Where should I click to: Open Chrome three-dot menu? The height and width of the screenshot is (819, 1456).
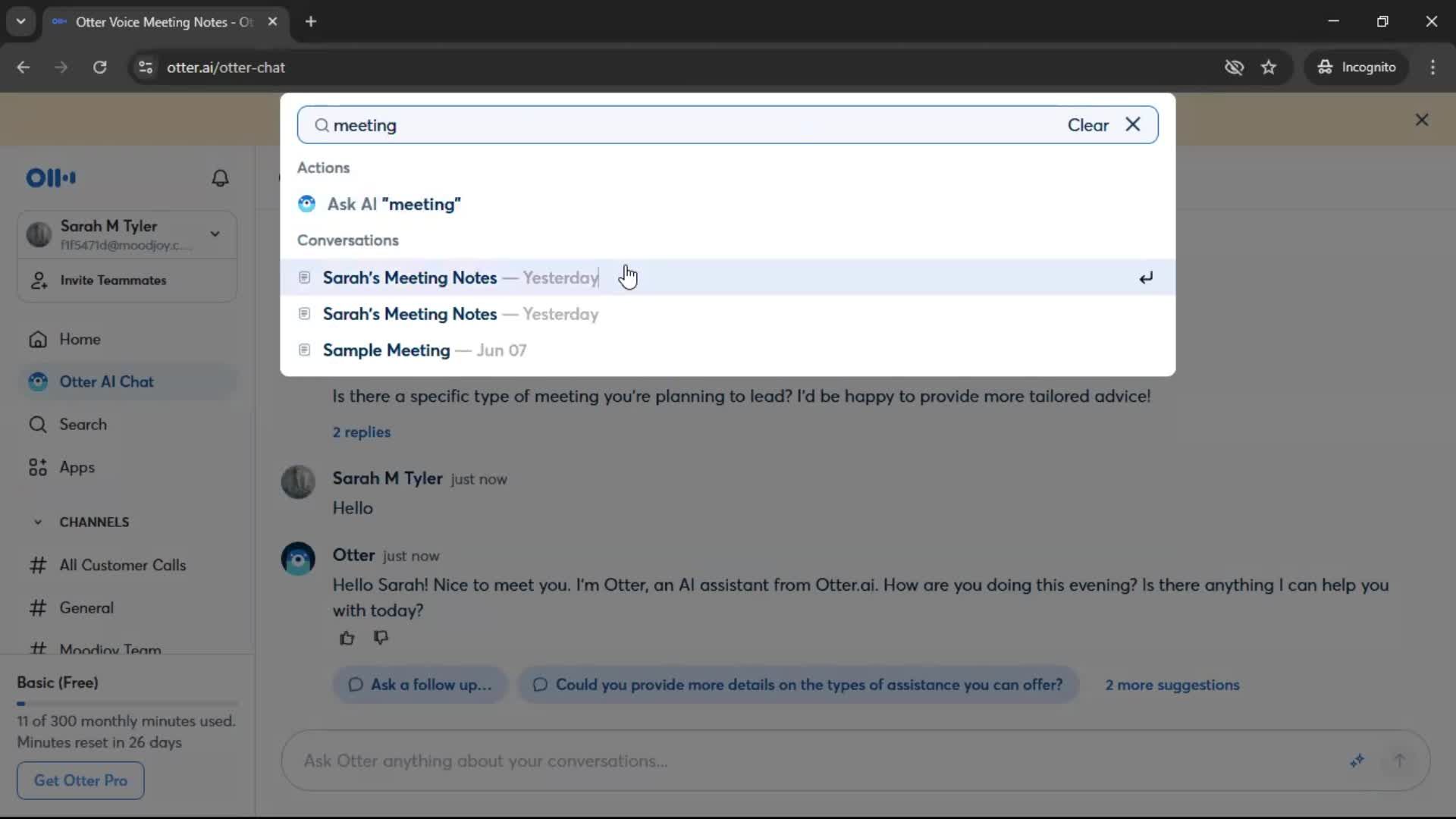coord(1432,67)
